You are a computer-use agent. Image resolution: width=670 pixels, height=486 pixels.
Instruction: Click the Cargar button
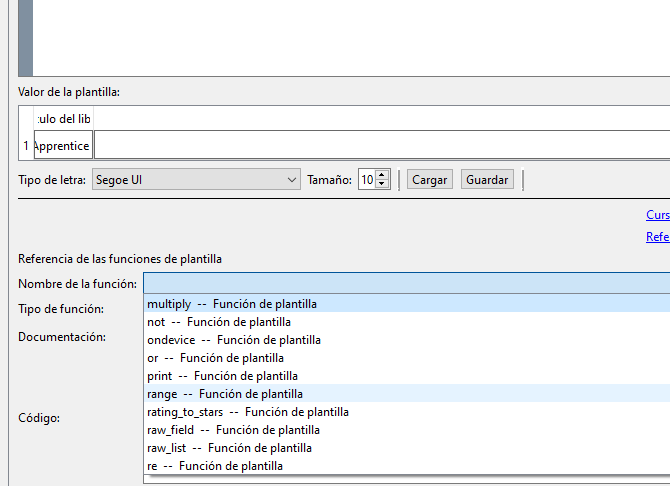tap(429, 180)
